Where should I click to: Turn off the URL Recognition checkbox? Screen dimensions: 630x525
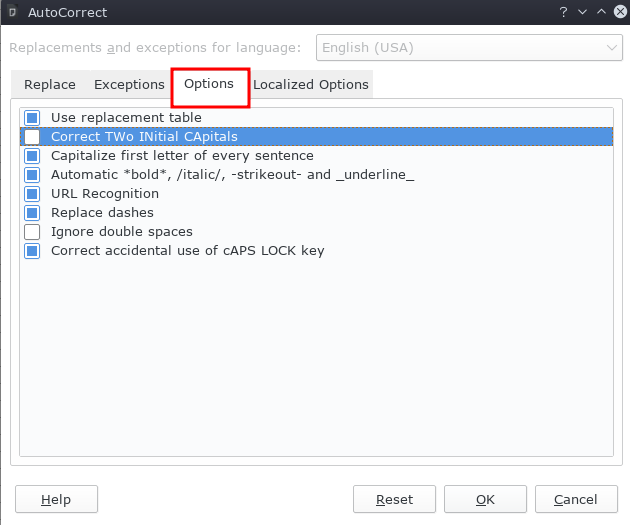(x=32, y=194)
